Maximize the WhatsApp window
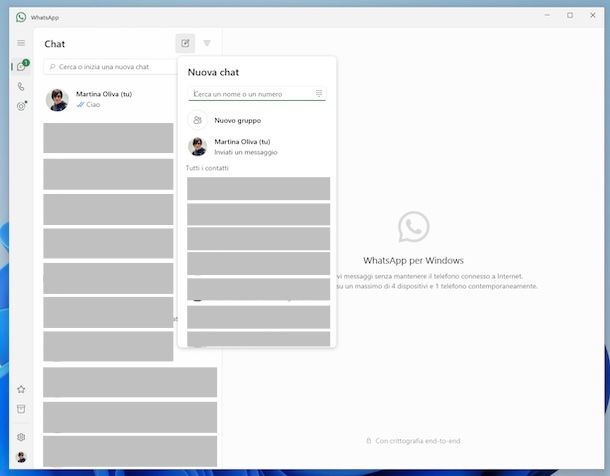The image size is (610, 476). (x=570, y=15)
